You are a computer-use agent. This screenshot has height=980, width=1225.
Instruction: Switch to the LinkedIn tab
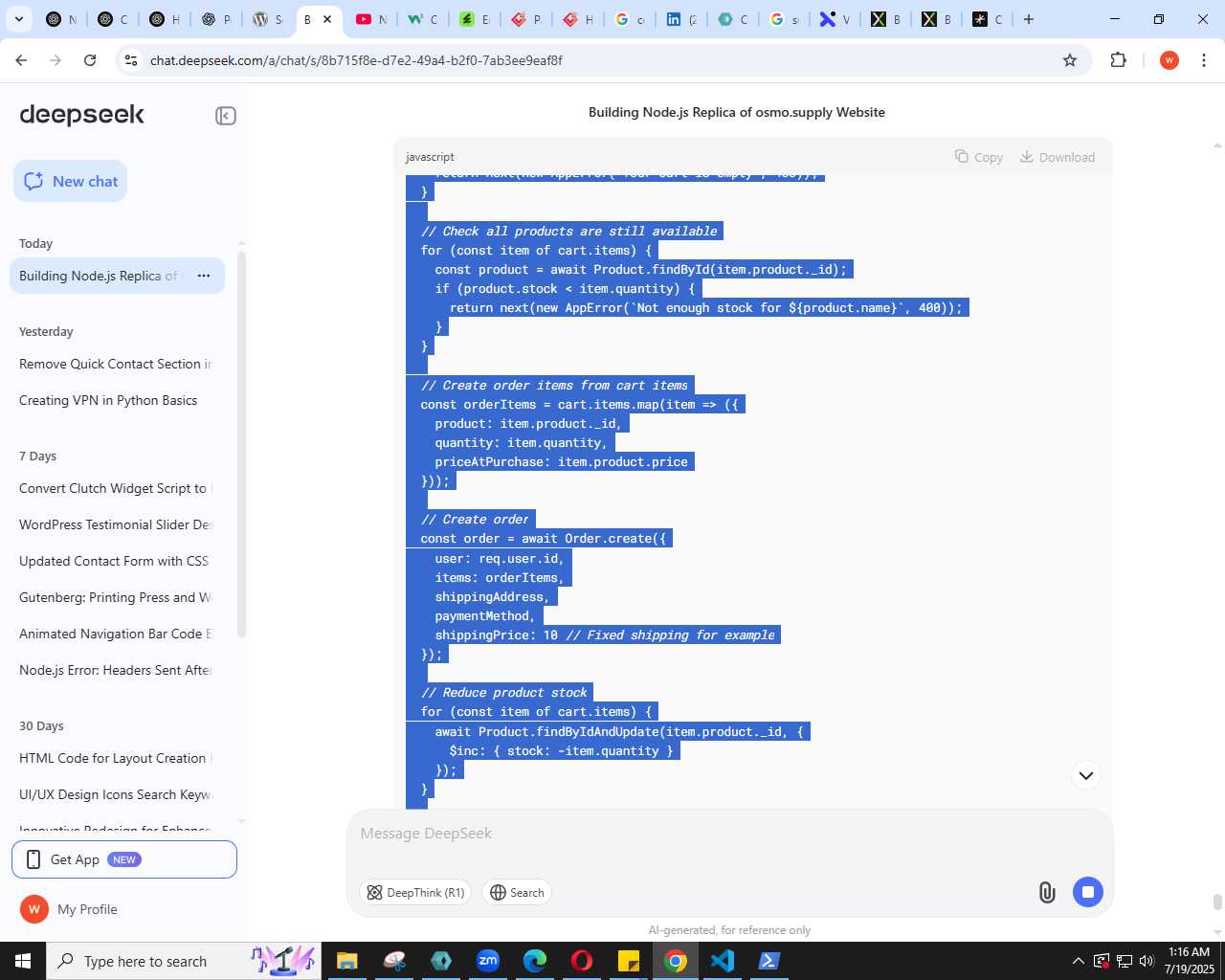[x=681, y=19]
